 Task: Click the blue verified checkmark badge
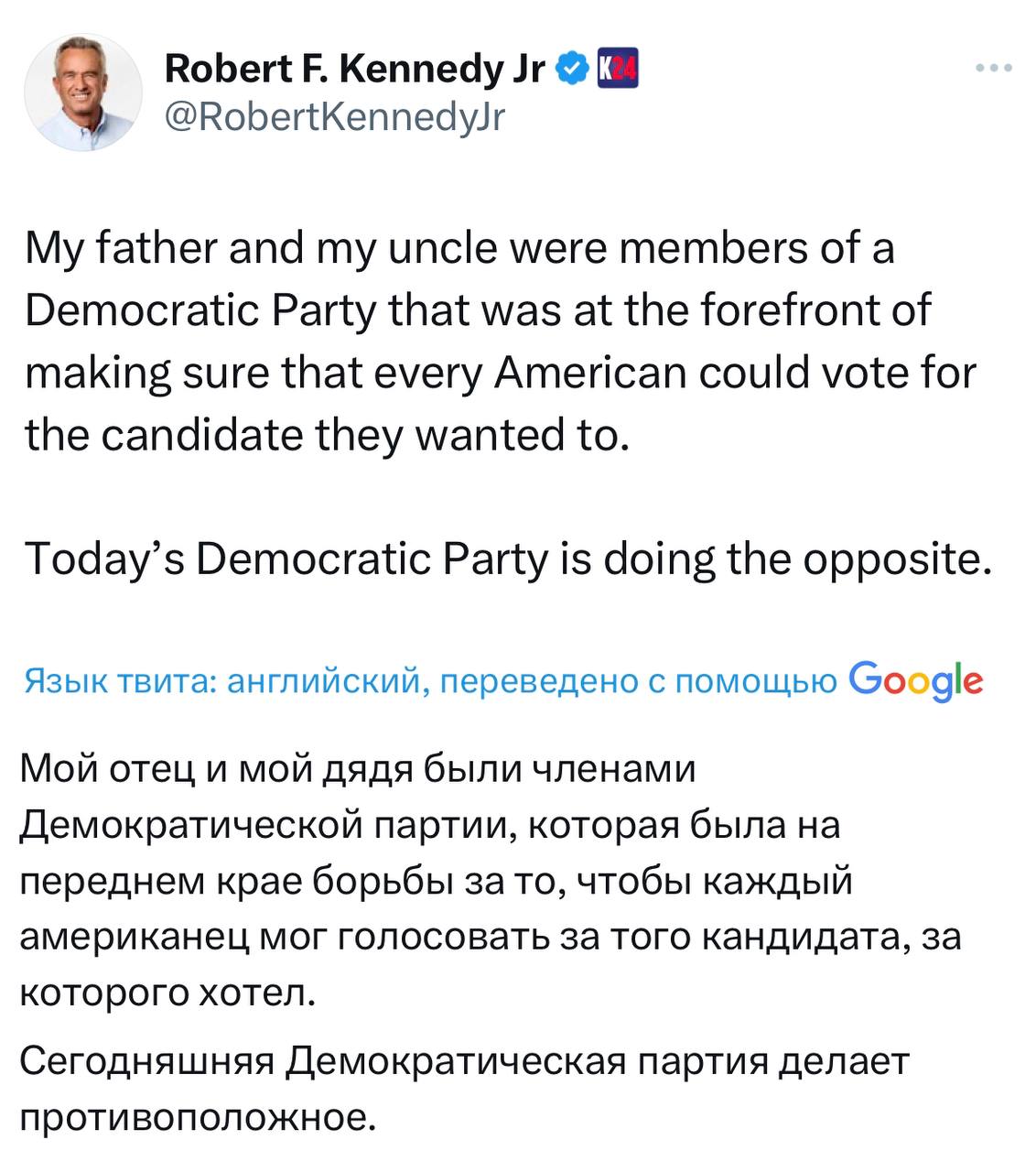point(572,67)
